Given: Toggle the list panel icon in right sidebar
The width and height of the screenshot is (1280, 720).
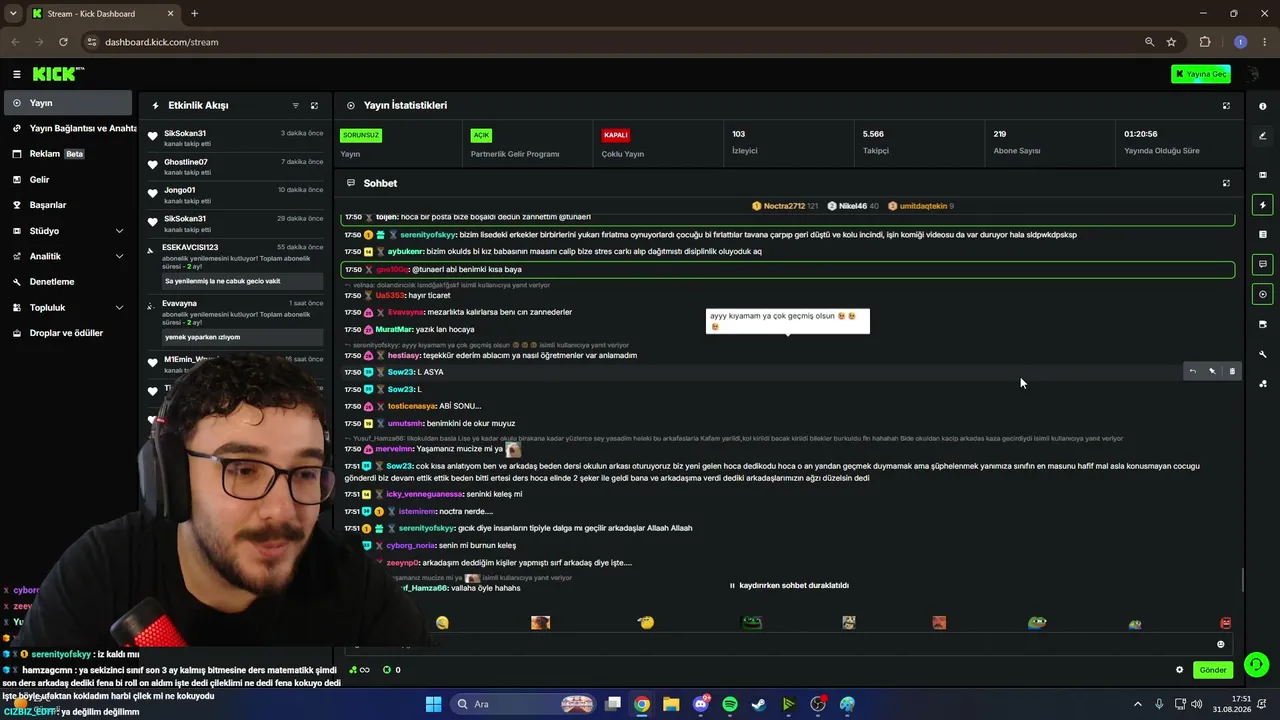Looking at the screenshot, I should coord(1263,234).
